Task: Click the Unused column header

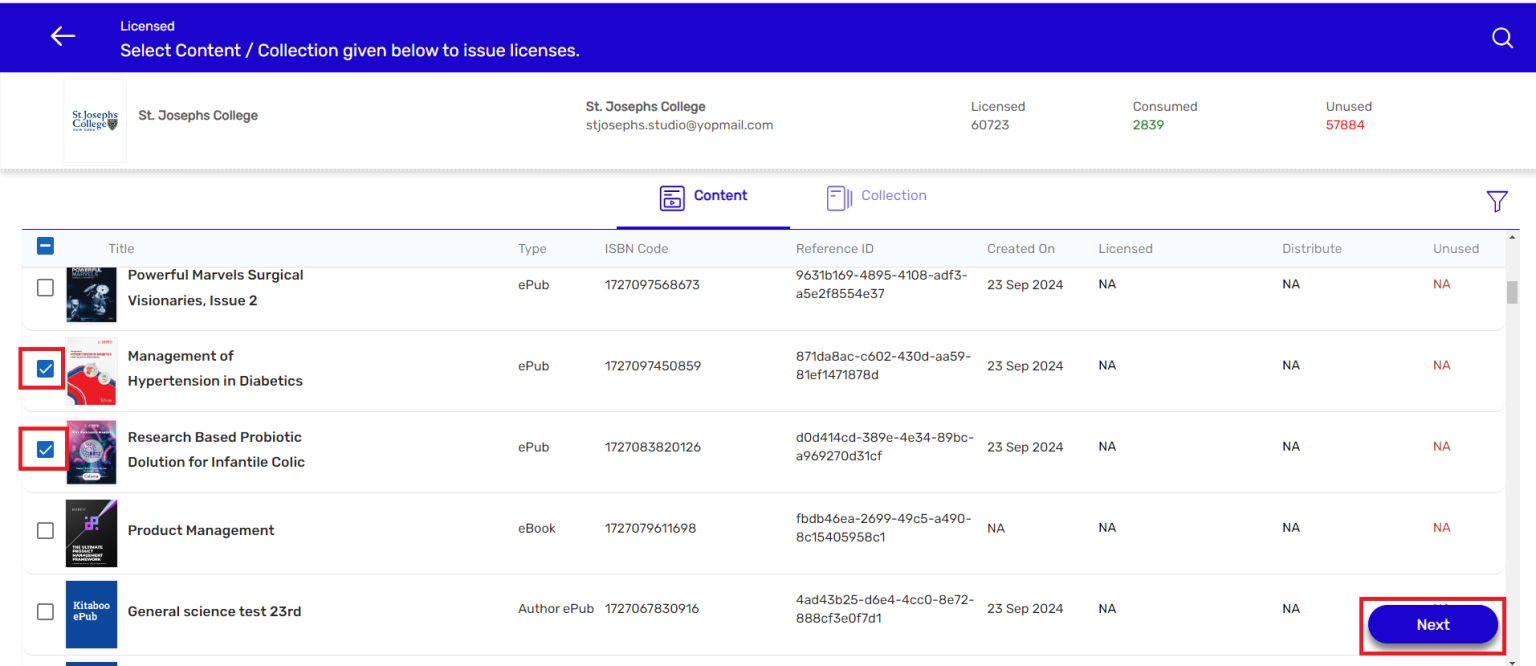Action: (1455, 249)
